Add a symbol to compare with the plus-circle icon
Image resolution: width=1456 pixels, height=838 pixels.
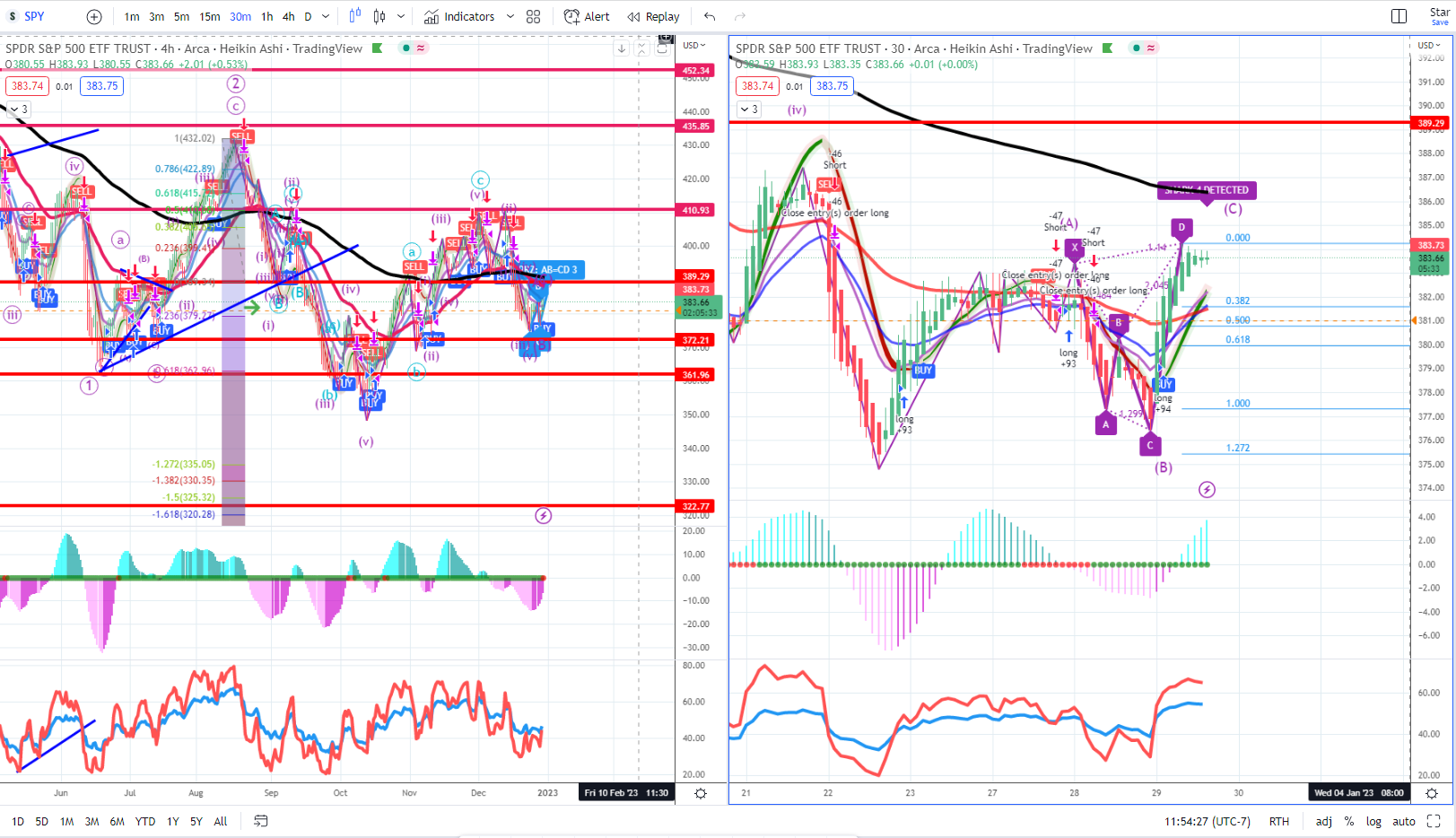[x=94, y=16]
